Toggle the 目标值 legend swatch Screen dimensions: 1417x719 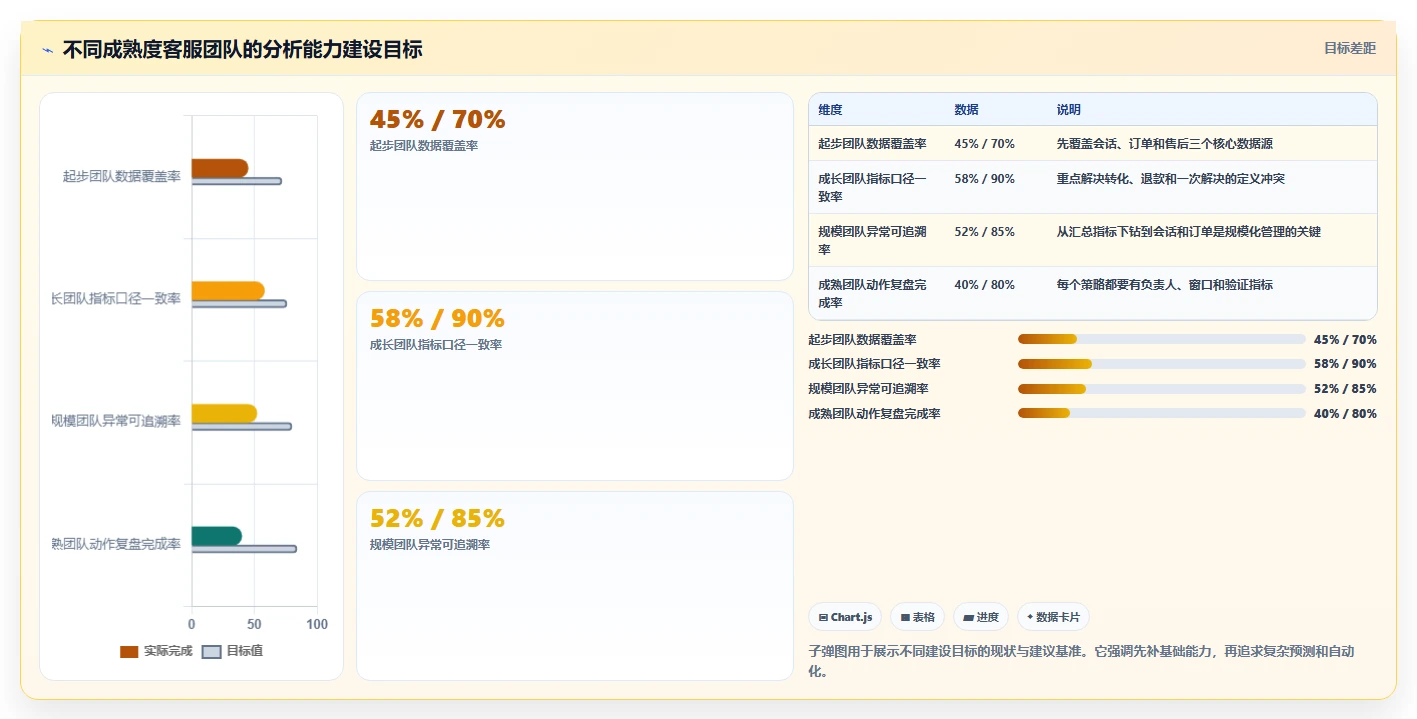pos(211,651)
